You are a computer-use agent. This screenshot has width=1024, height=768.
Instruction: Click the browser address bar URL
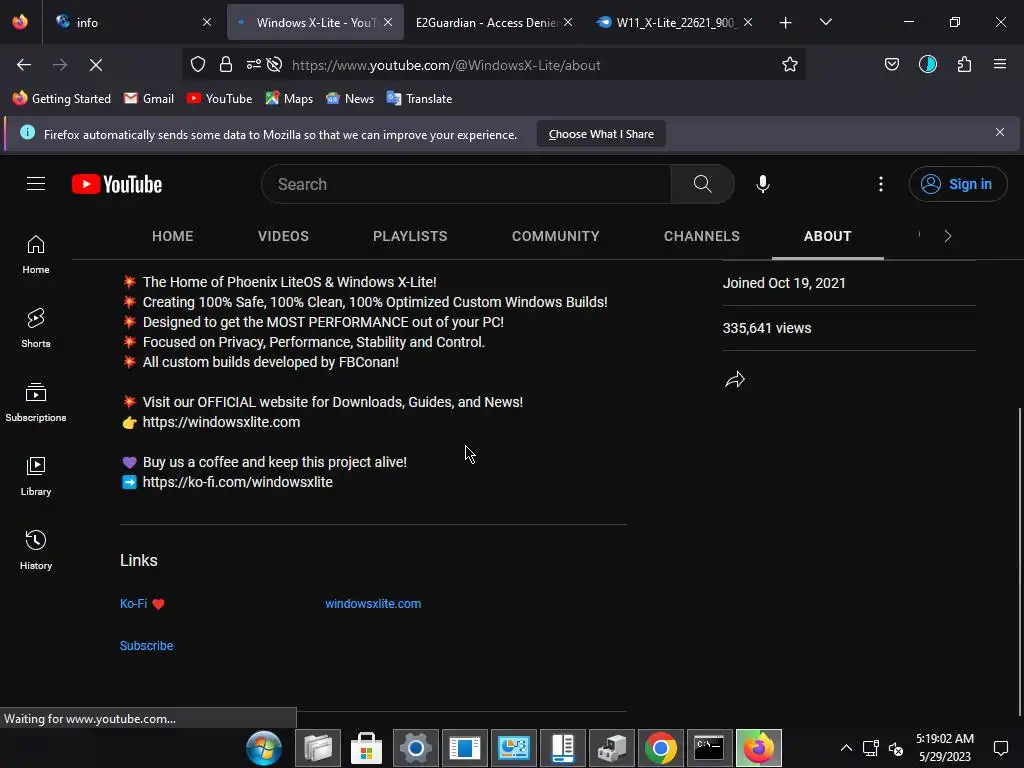[446, 65]
